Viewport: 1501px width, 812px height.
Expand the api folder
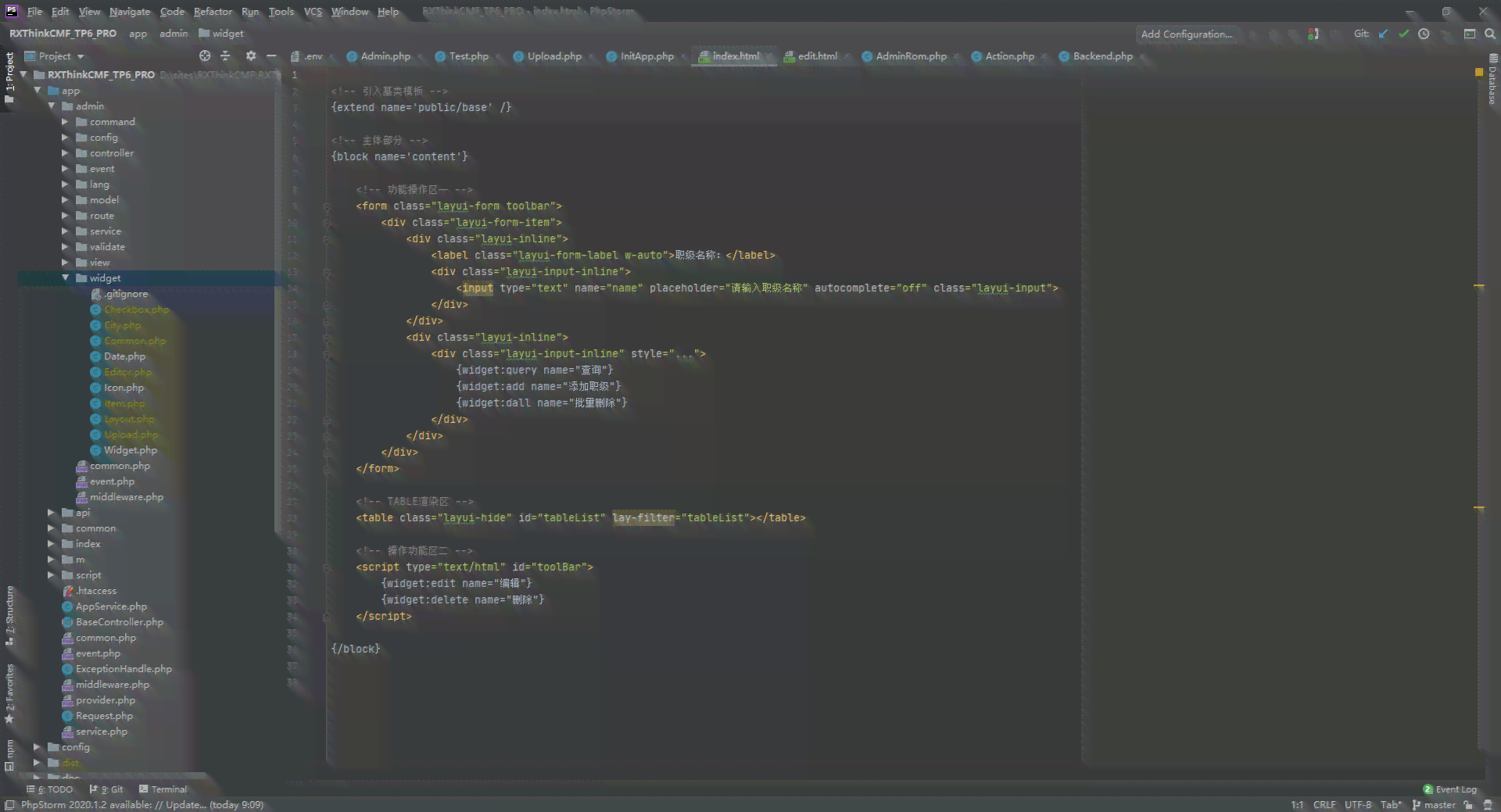pos(52,513)
